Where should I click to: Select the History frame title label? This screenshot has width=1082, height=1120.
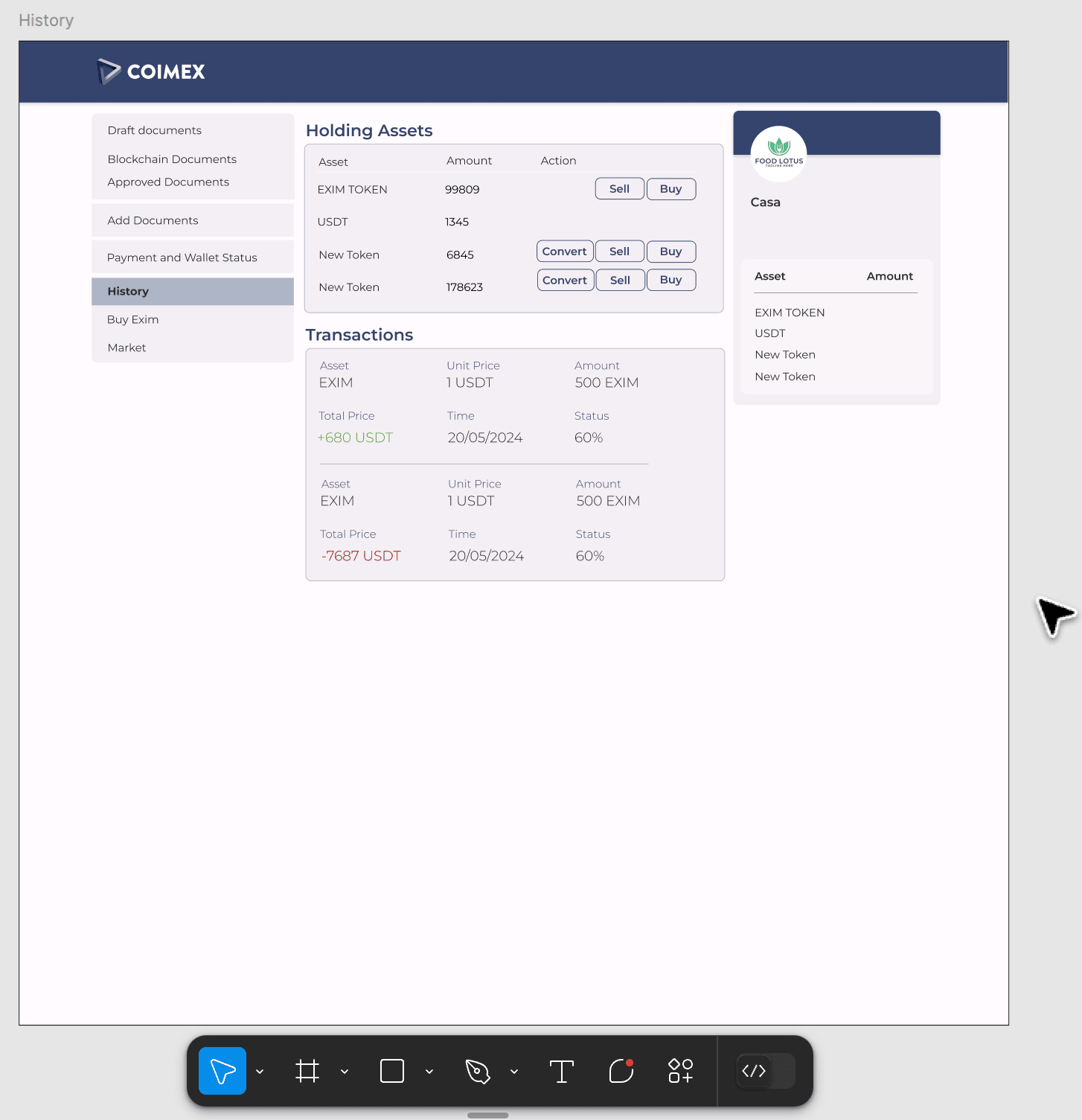[x=46, y=20]
